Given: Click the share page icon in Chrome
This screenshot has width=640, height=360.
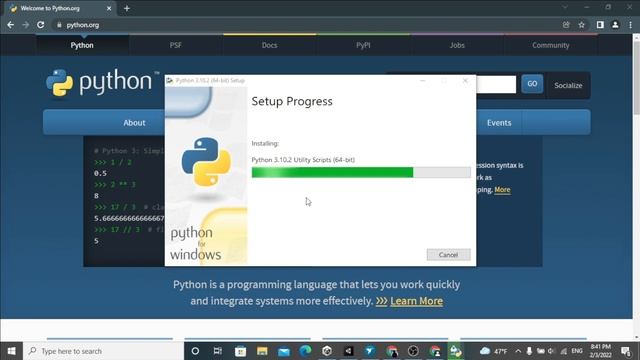Looking at the screenshot, I should click(x=566, y=25).
